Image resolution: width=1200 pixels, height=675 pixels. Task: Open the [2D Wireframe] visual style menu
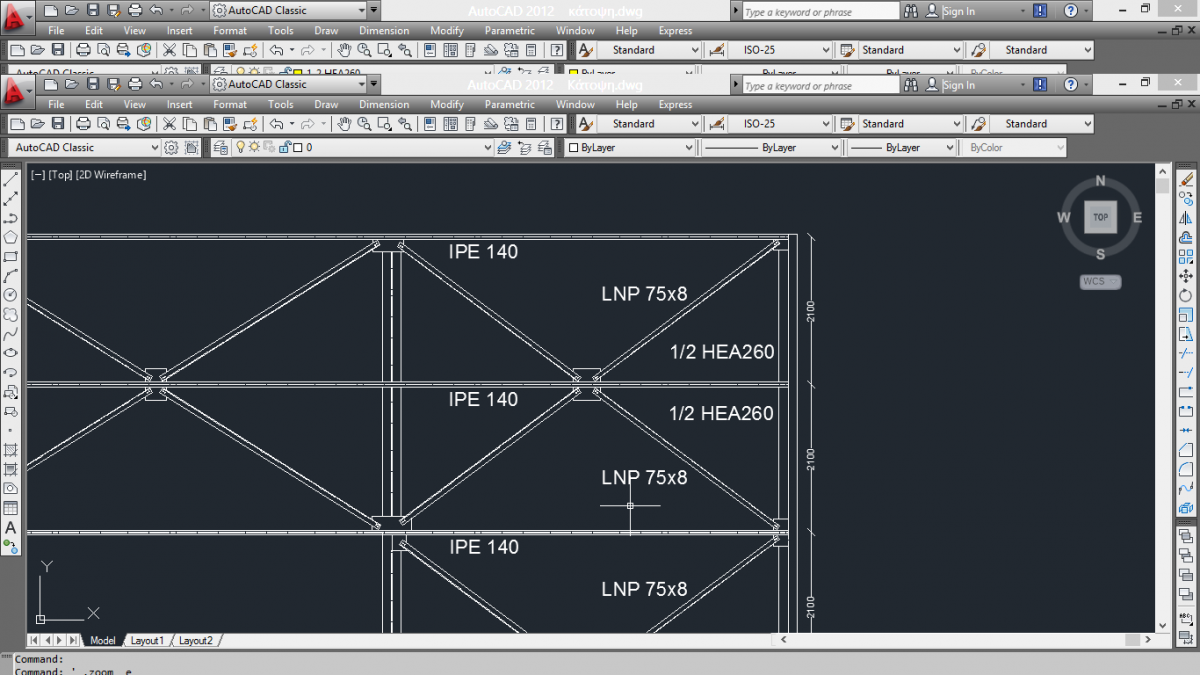[x=111, y=175]
